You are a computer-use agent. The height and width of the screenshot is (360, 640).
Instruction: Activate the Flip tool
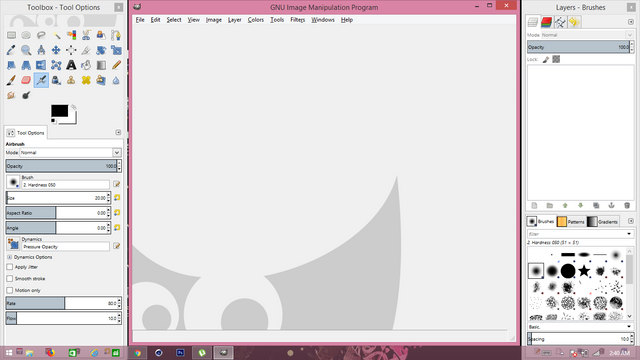point(41,65)
